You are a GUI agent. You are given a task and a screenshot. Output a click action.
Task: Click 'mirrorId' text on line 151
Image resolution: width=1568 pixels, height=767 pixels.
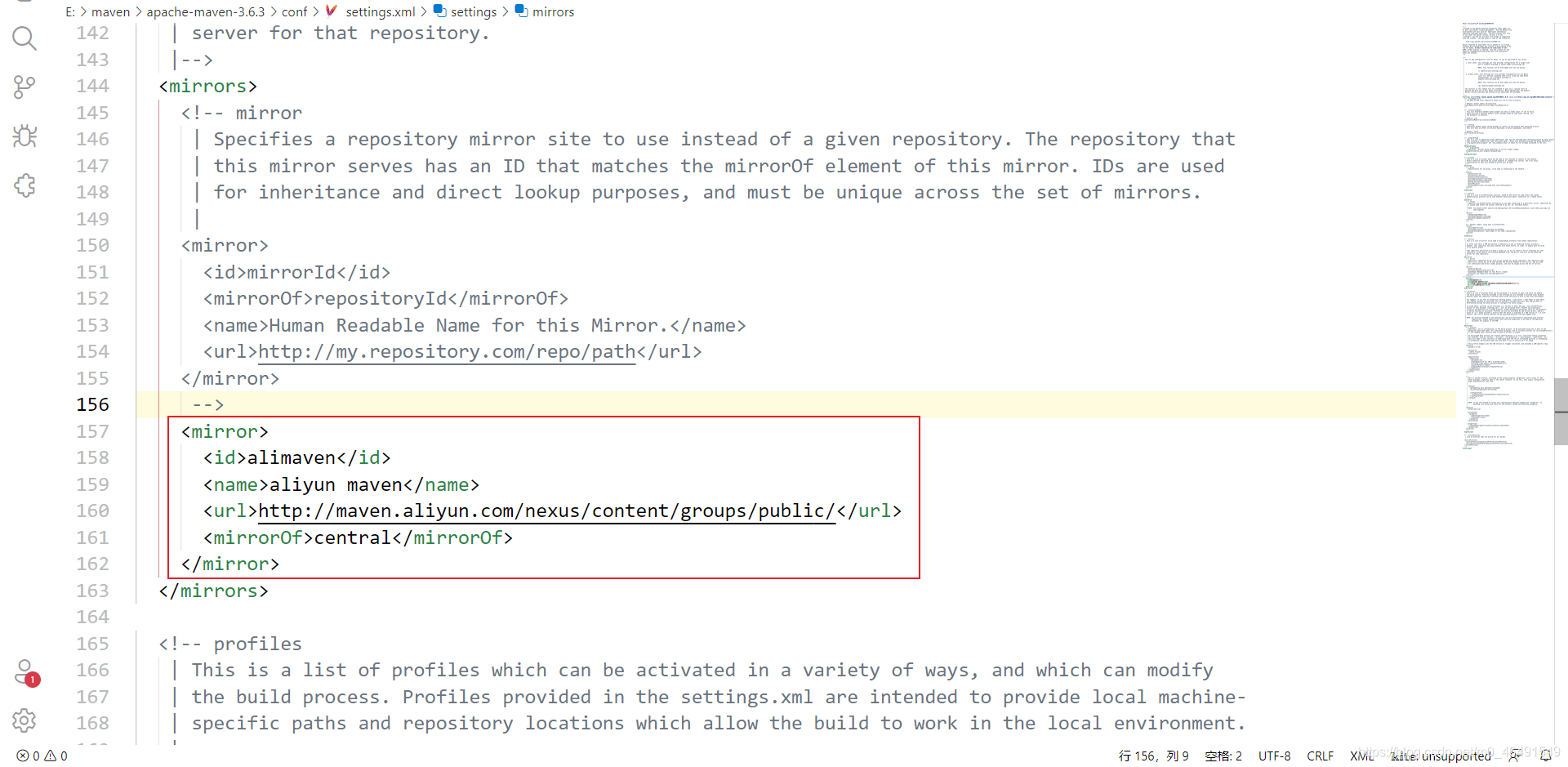[292, 273]
